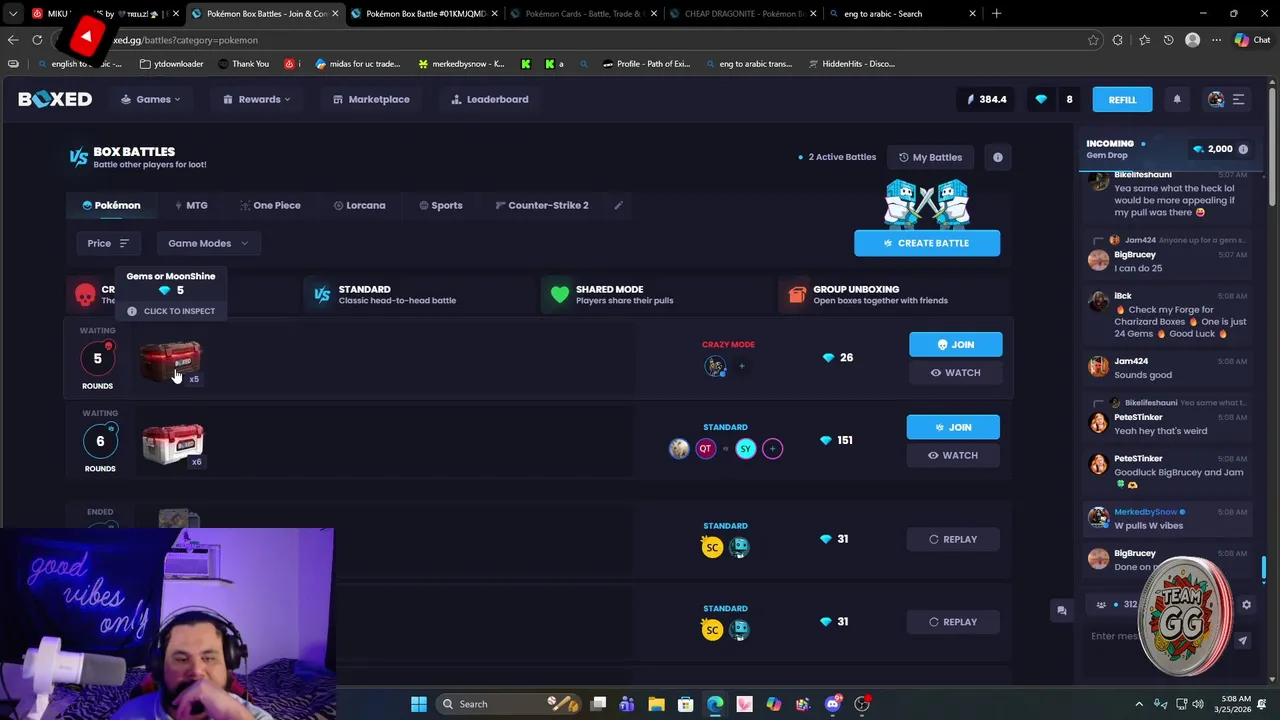Image resolution: width=1280 pixels, height=720 pixels.
Task: Open the Price sort dropdown
Action: tap(108, 243)
